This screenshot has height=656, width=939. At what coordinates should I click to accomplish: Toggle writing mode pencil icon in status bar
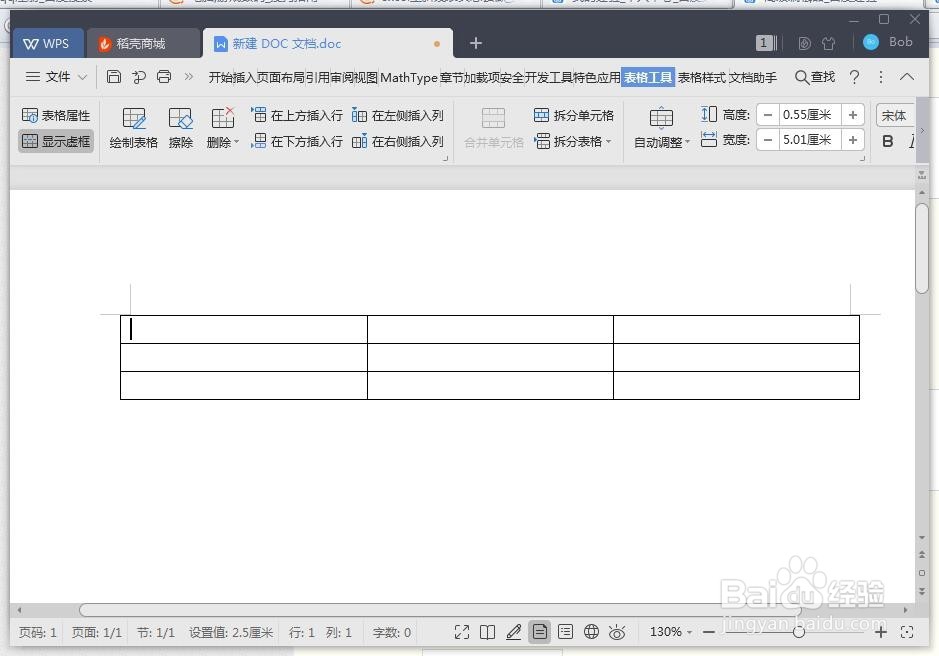(x=513, y=632)
